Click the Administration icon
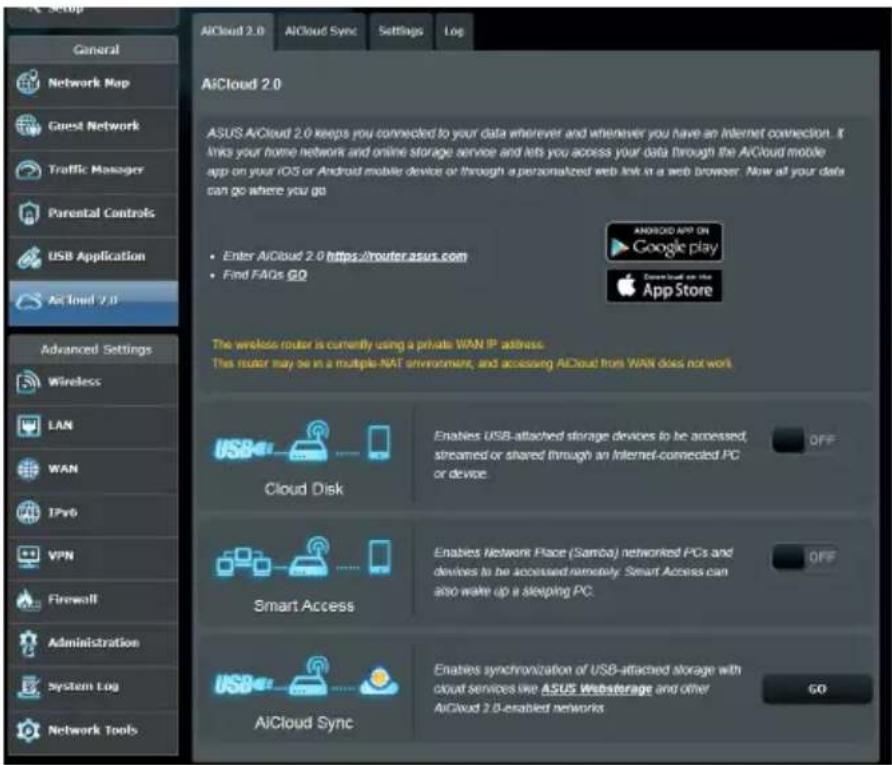 [28, 643]
